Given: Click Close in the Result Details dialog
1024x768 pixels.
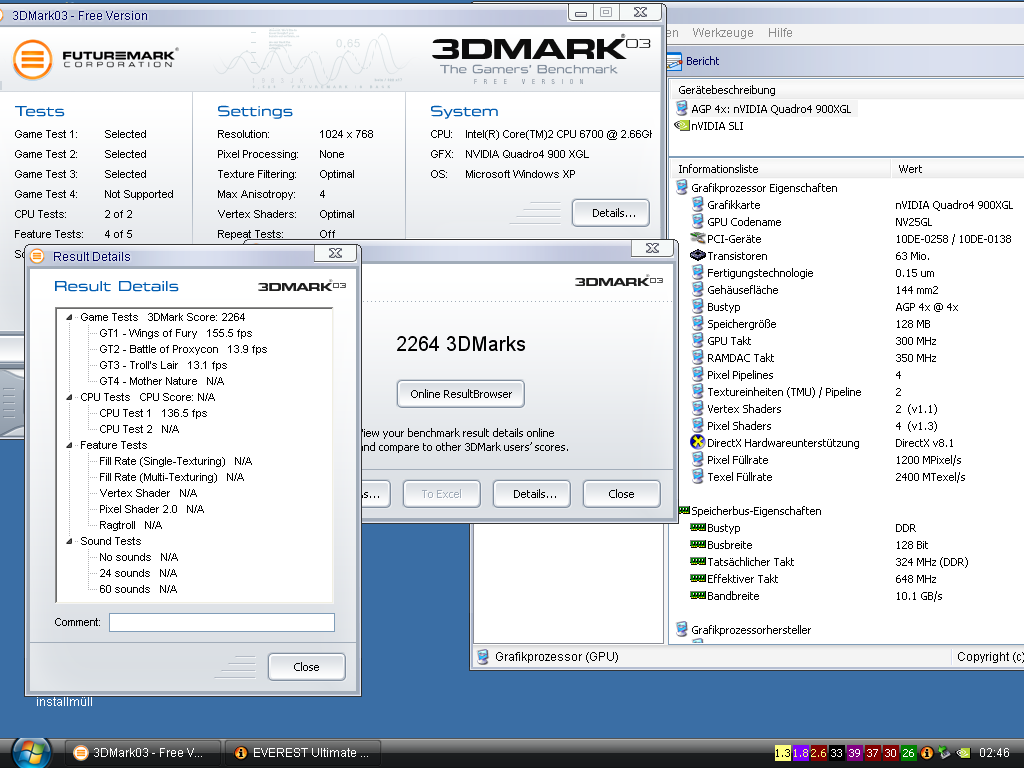Looking at the screenshot, I should point(306,667).
